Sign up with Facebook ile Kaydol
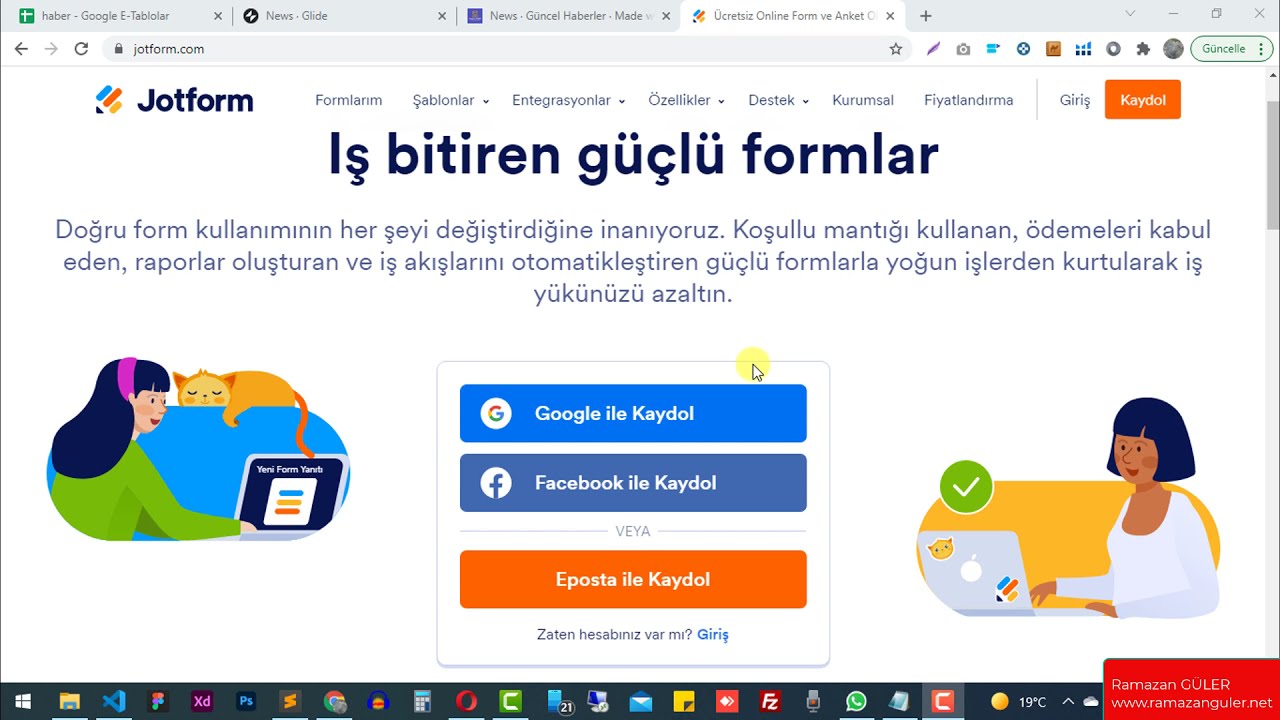 [x=633, y=483]
